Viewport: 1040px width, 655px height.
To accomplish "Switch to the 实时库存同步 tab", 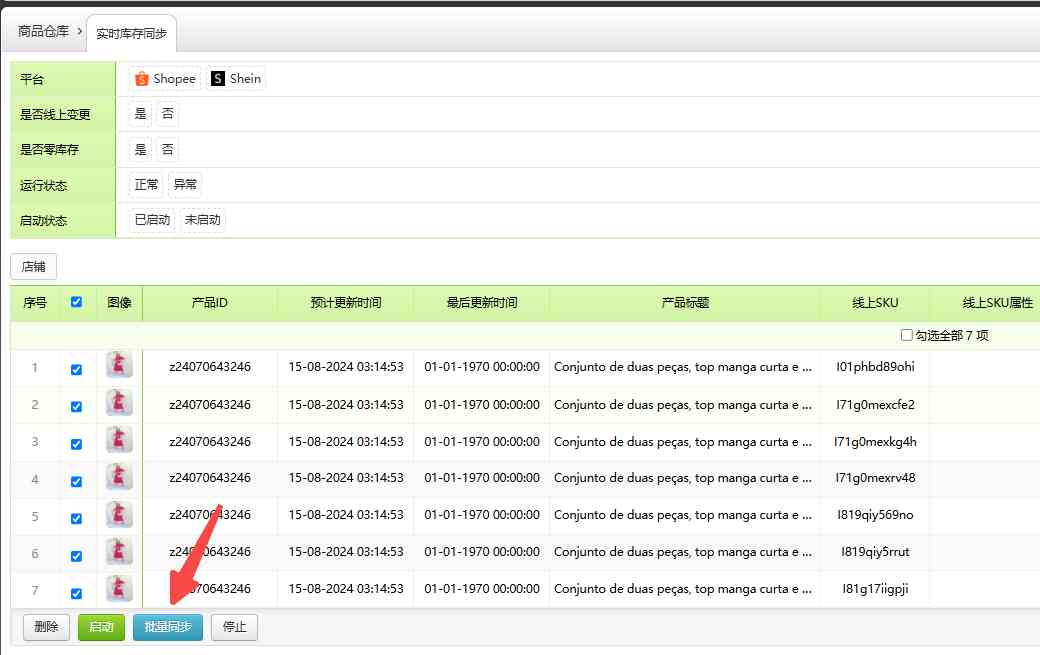I will (x=132, y=34).
